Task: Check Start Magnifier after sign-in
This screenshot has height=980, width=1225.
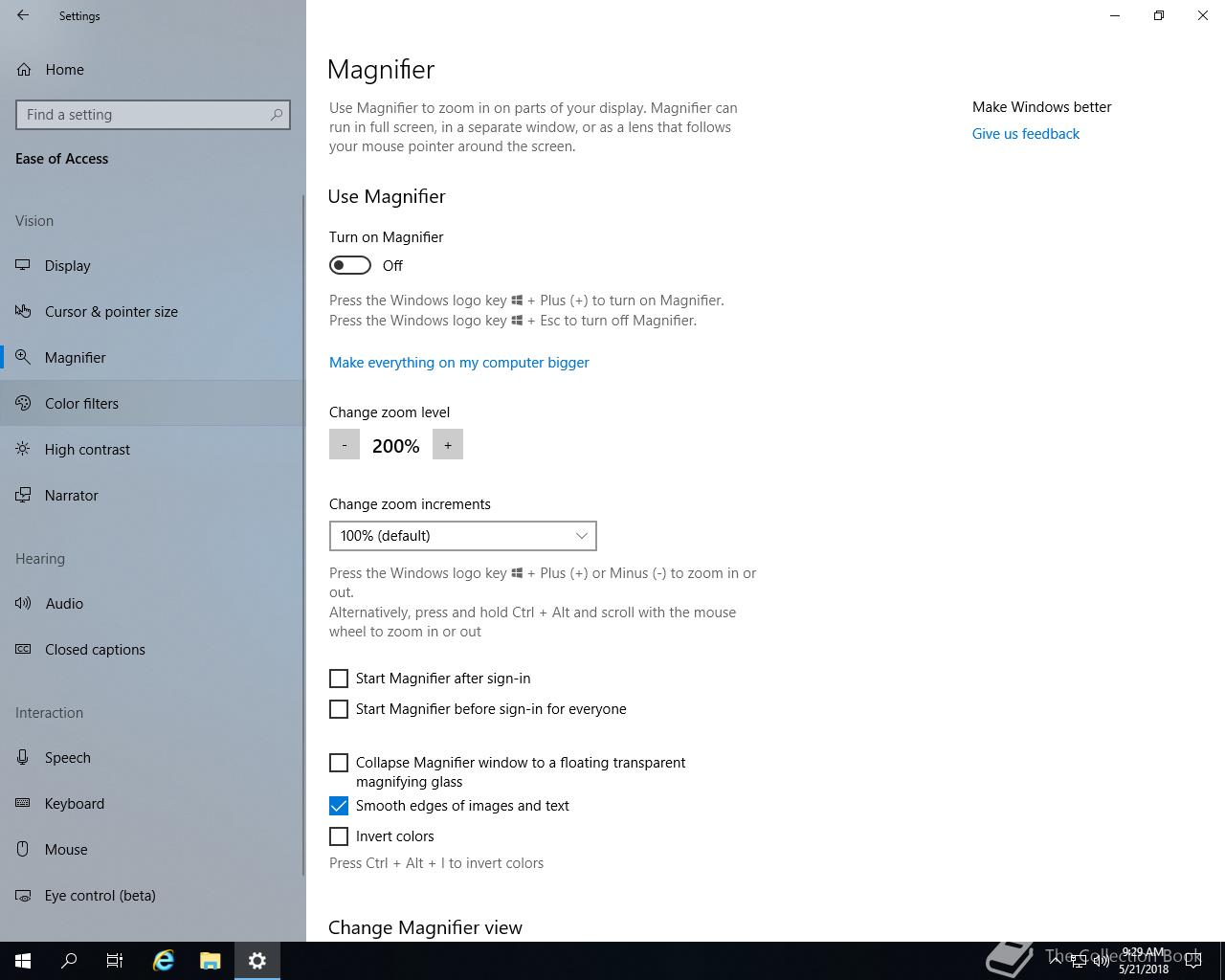Action: (339, 679)
